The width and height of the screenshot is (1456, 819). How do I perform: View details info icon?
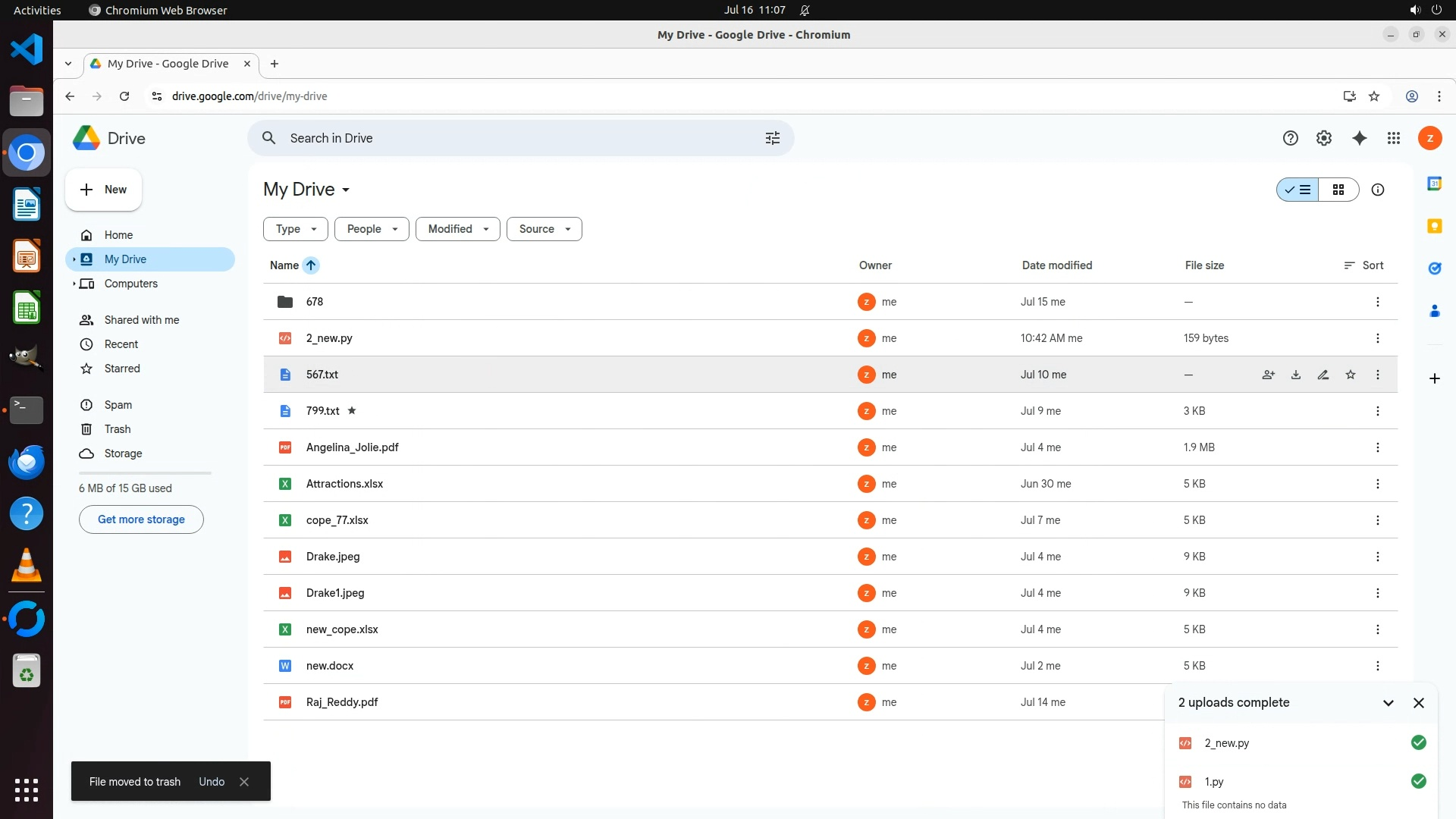(x=1378, y=190)
